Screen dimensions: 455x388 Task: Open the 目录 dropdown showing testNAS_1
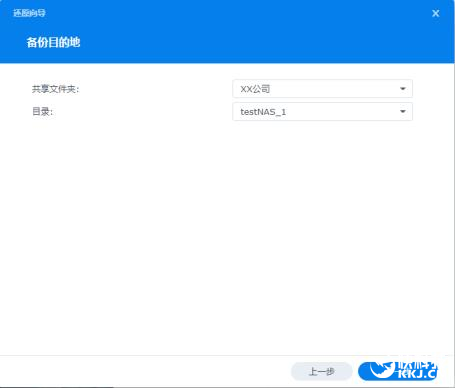tap(322, 112)
